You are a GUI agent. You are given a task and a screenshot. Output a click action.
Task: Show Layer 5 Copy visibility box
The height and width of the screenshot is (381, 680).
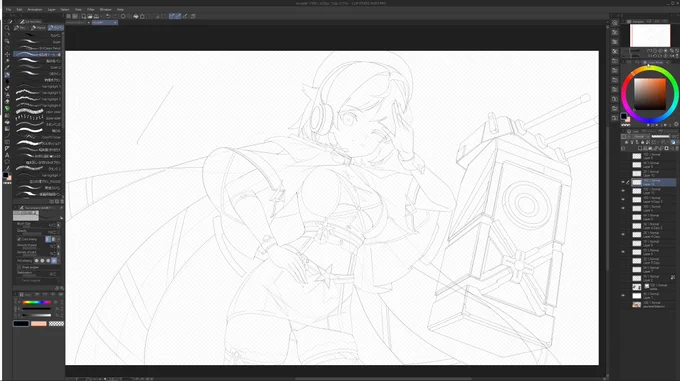pyautogui.click(x=623, y=261)
